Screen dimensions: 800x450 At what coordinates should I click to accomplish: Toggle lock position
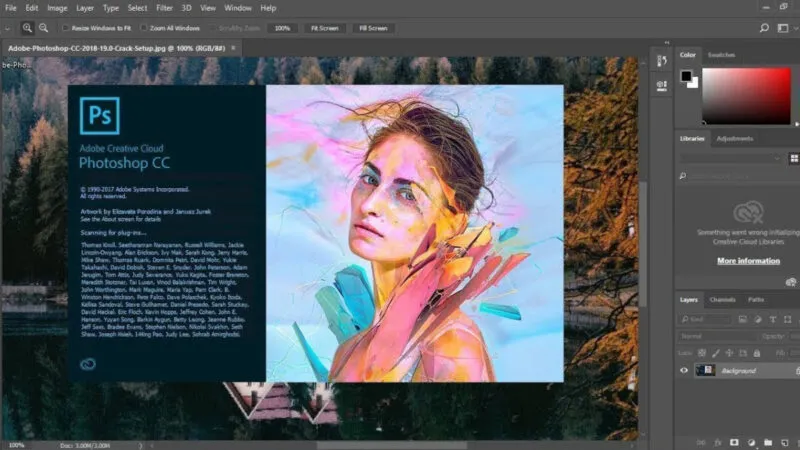pos(729,353)
